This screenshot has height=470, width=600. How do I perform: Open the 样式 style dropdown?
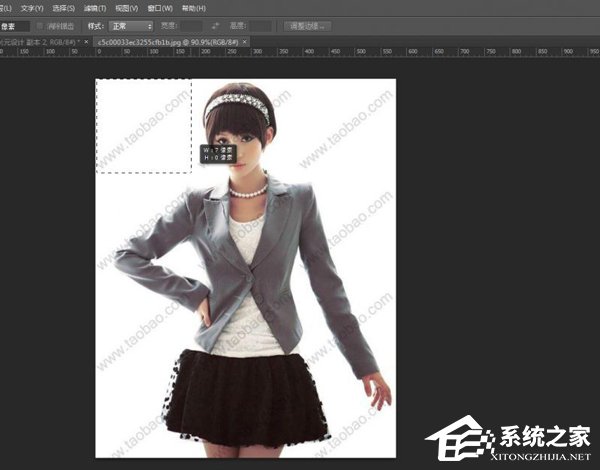133,24
